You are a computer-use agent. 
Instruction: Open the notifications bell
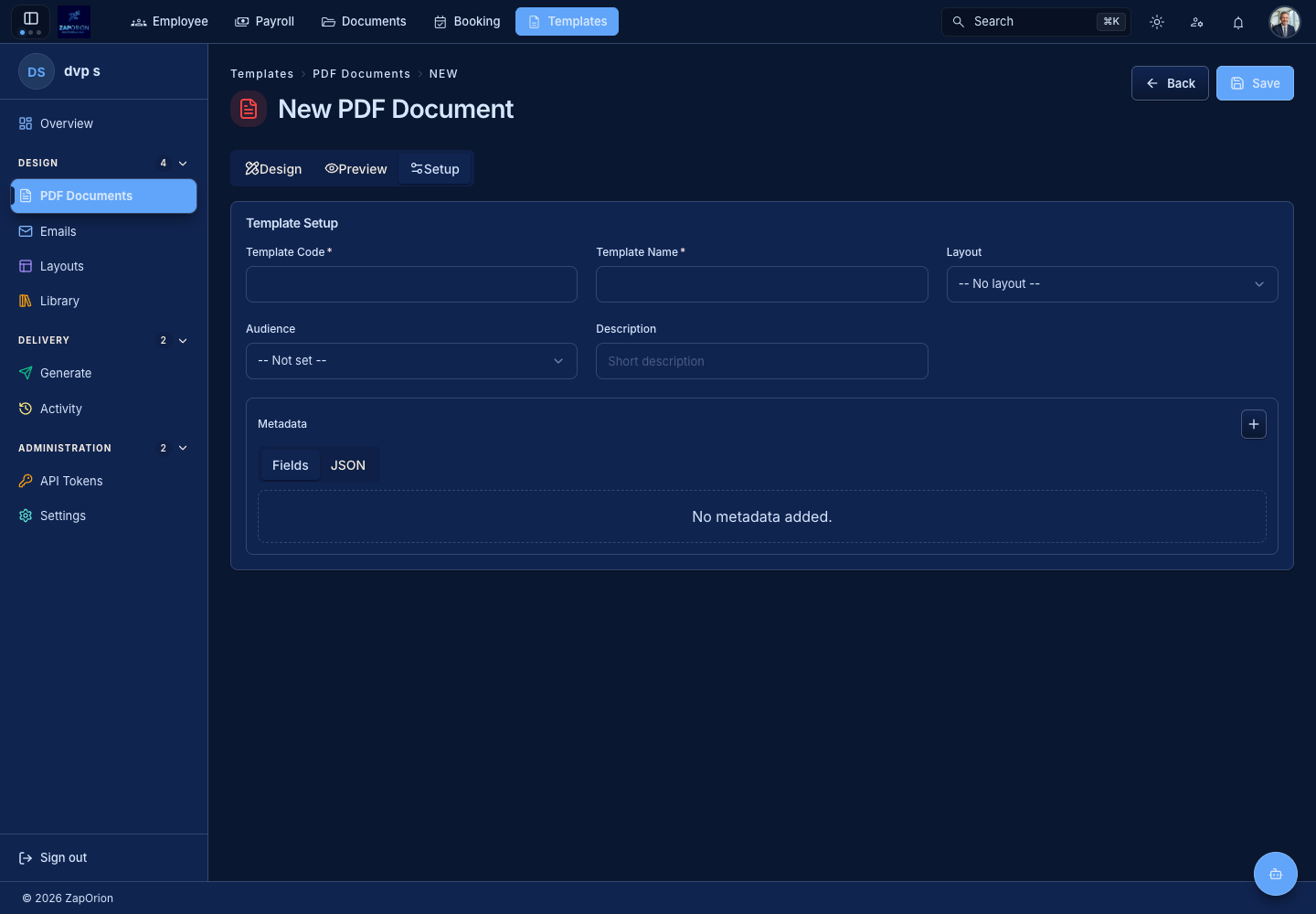[x=1238, y=22]
